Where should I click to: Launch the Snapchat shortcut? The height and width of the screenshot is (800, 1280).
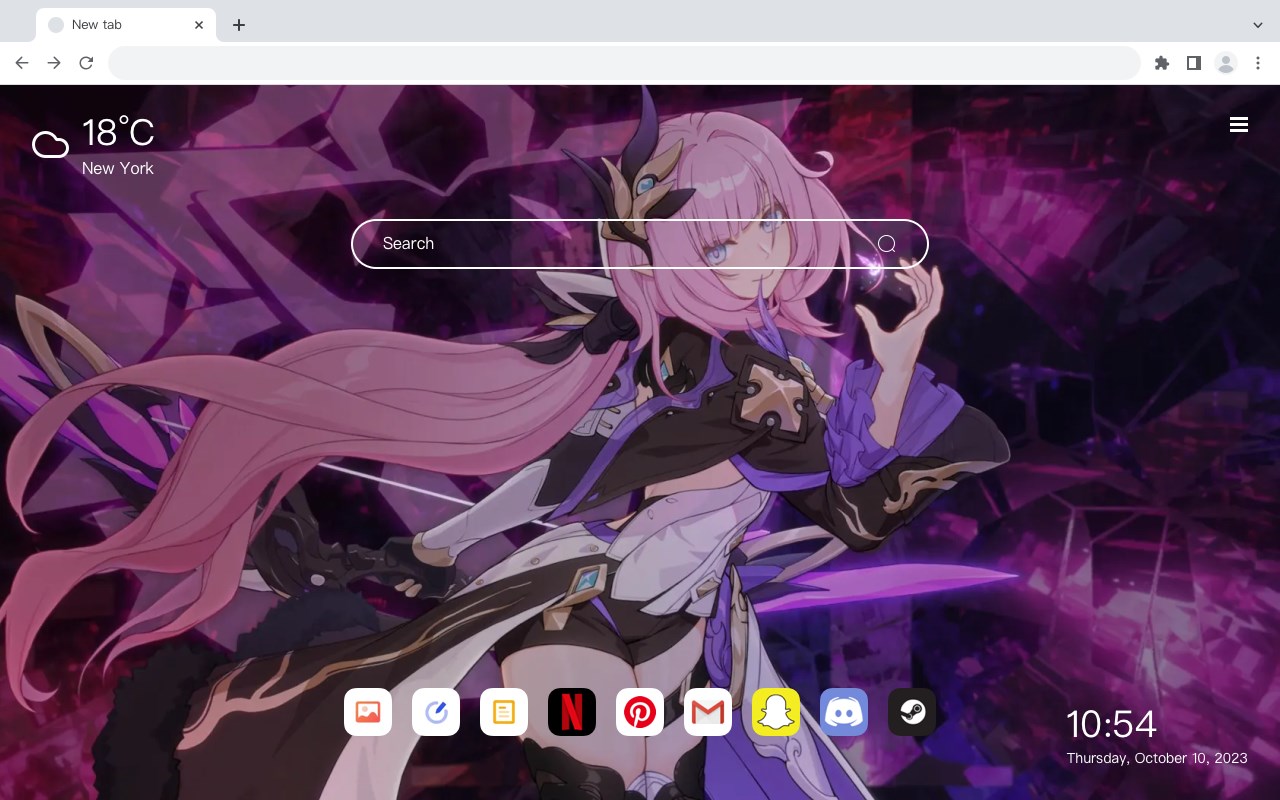[x=776, y=712]
